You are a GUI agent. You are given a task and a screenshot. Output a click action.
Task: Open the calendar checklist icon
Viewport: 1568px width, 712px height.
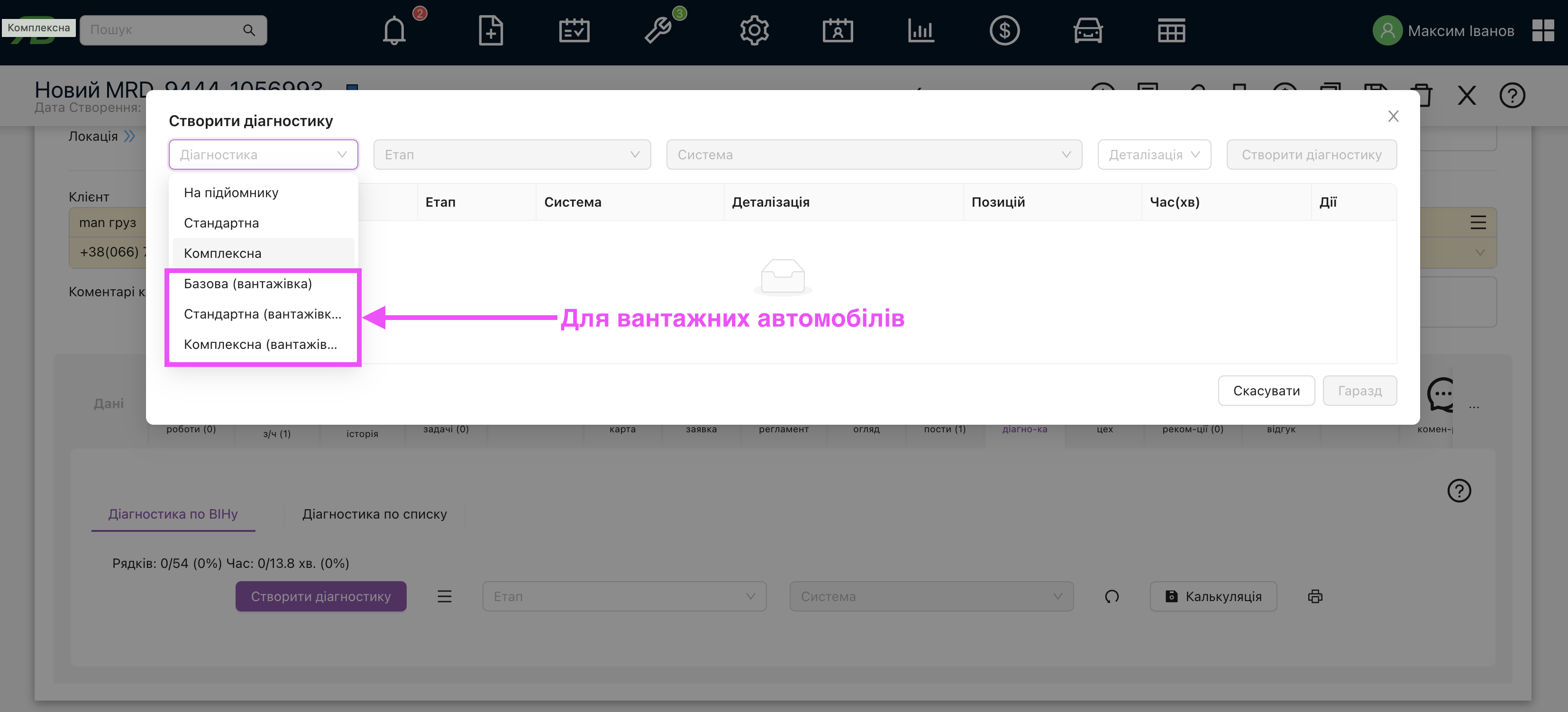tap(574, 30)
